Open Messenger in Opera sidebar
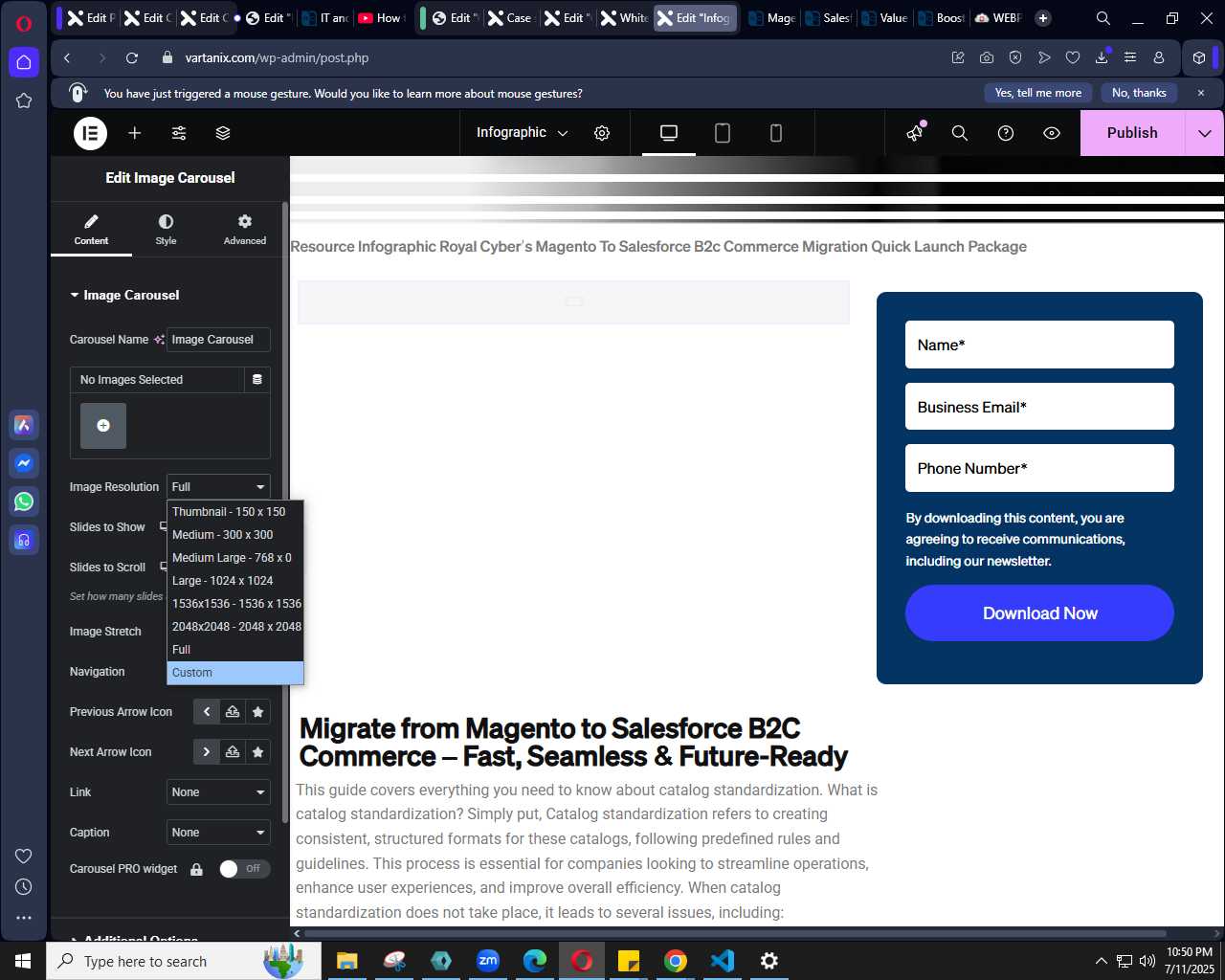Image resolution: width=1225 pixels, height=980 pixels. coord(24,463)
